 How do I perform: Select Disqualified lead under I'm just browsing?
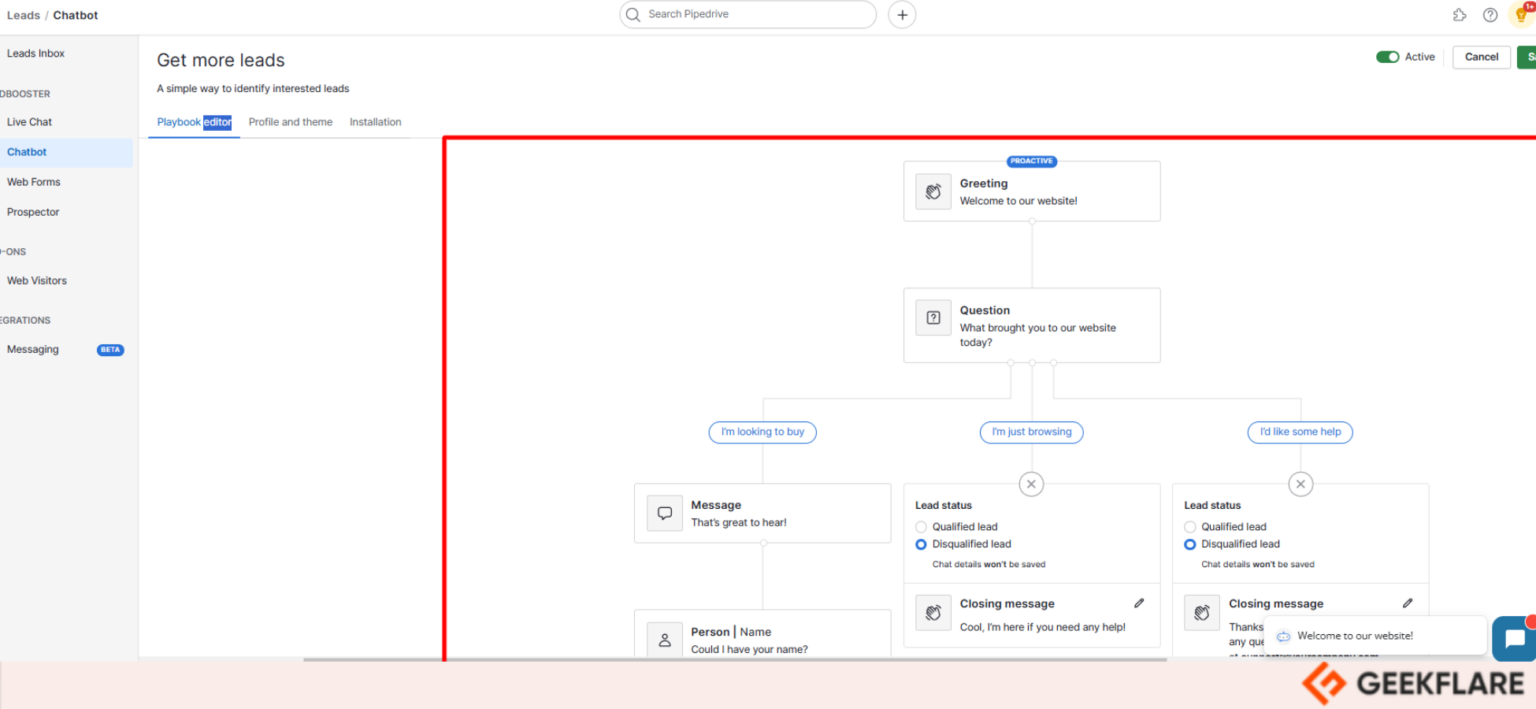(921, 544)
